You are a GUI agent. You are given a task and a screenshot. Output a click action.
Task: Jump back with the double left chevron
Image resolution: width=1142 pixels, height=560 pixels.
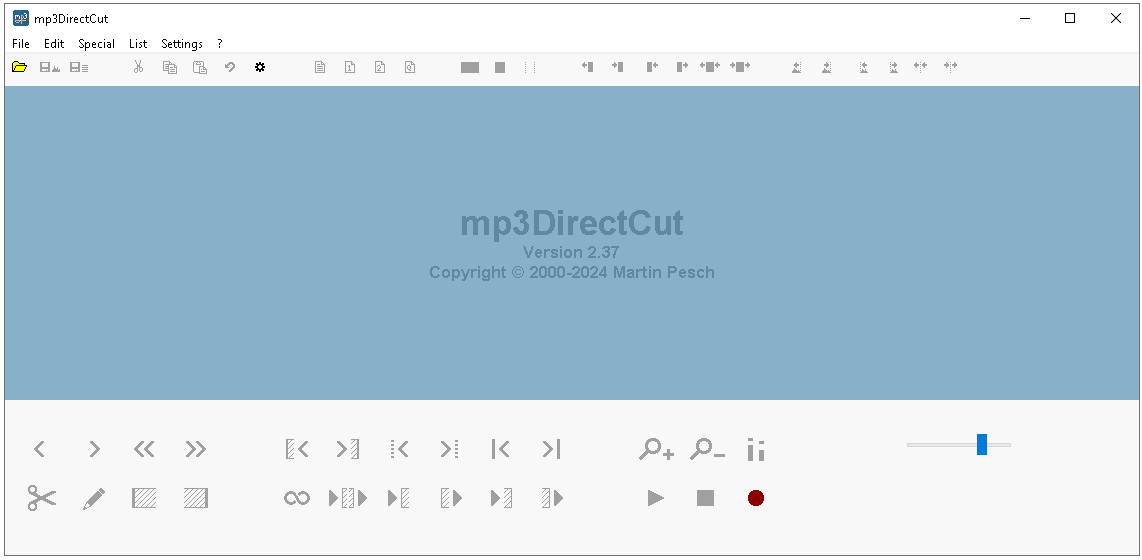click(144, 449)
